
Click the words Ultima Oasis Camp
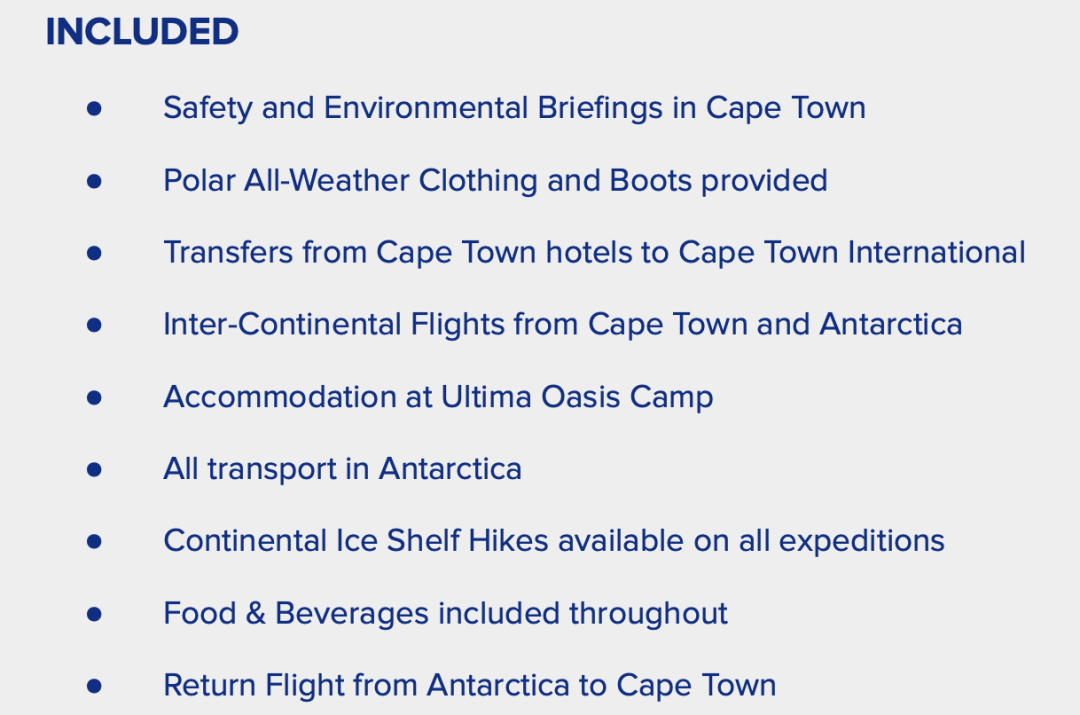coord(577,397)
